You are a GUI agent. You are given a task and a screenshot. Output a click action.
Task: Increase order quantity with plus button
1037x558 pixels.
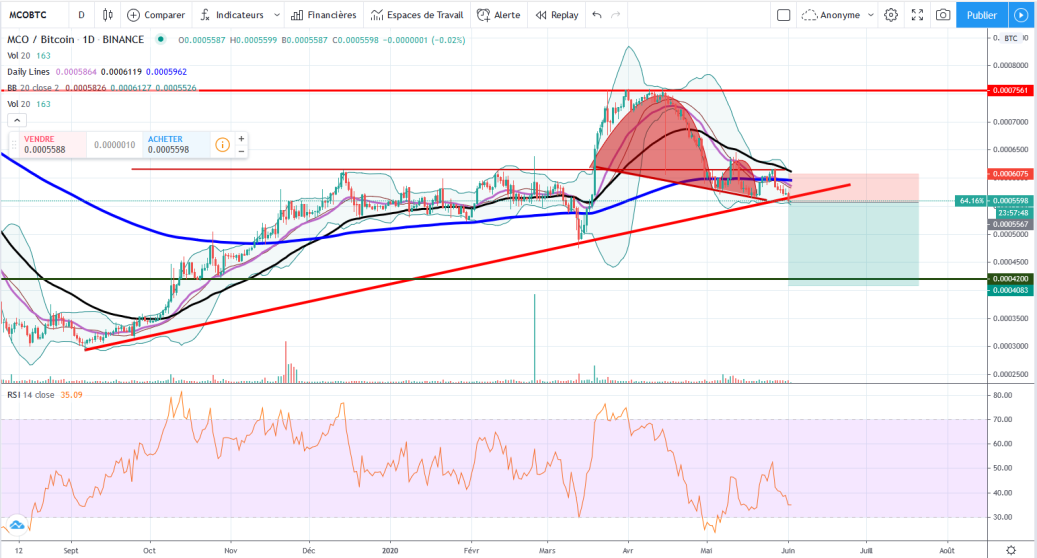[241, 138]
